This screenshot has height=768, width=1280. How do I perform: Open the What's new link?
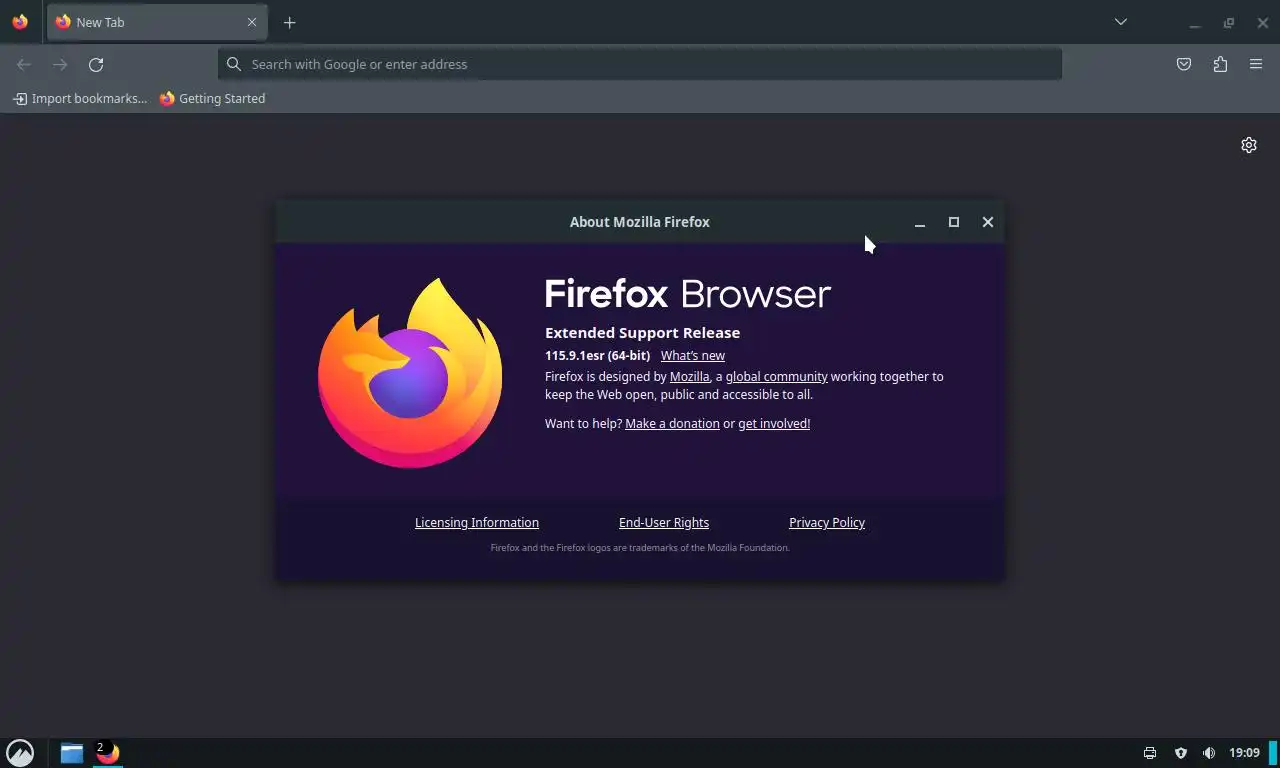click(693, 356)
